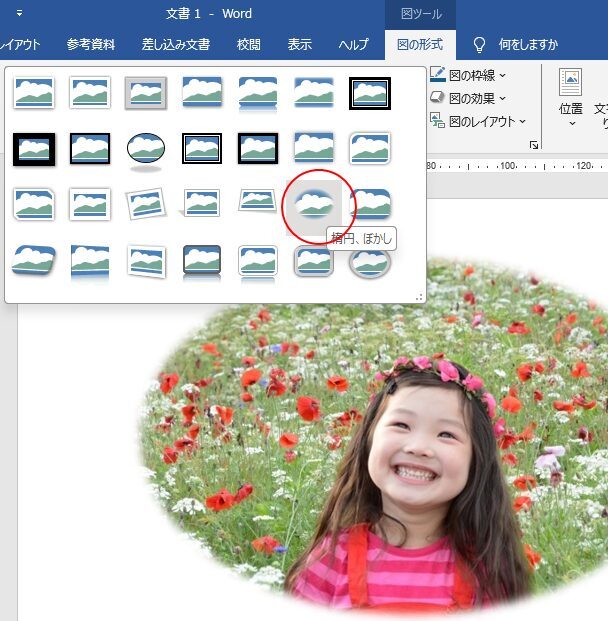
Task: Apply the Center Shadow Rectangle style
Action: click(314, 149)
